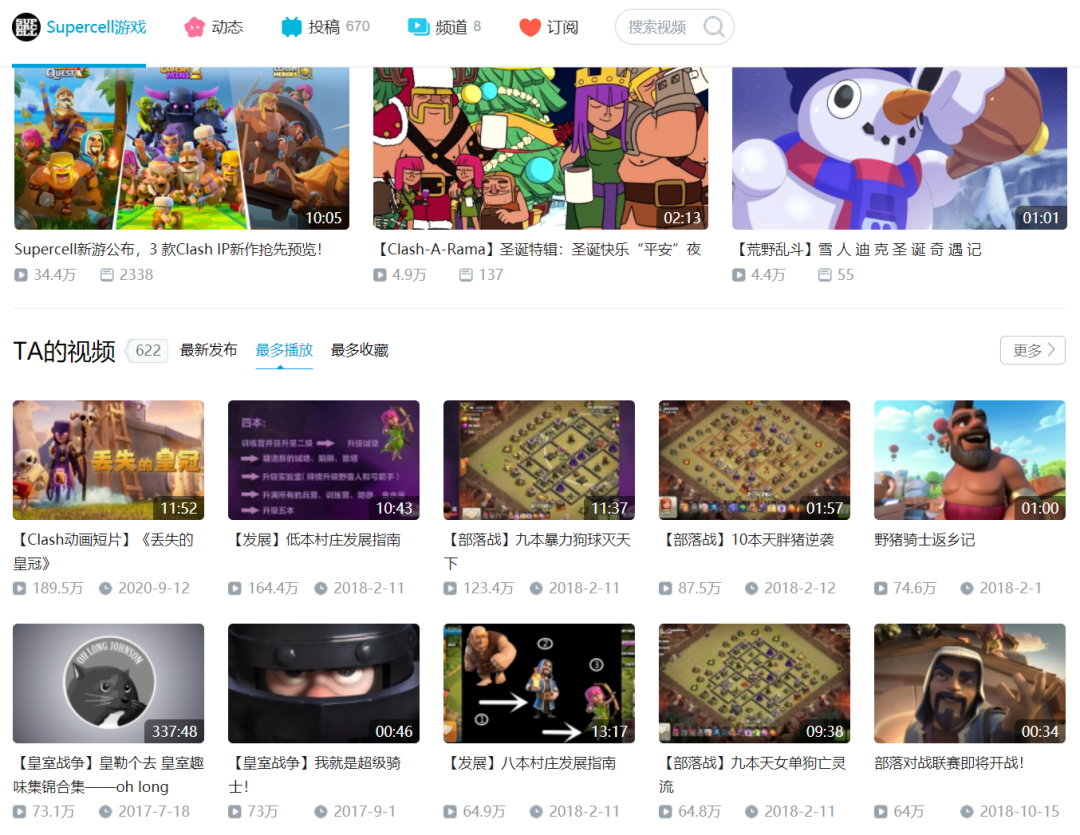Open the Clash-A-Rama Christmas video thumbnail
Viewport: 1080px width, 835px height.
(x=541, y=148)
